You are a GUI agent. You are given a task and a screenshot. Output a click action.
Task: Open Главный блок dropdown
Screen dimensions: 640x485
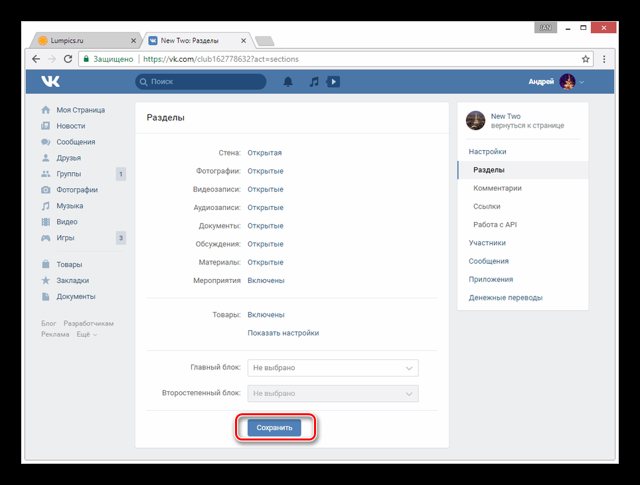coord(333,368)
